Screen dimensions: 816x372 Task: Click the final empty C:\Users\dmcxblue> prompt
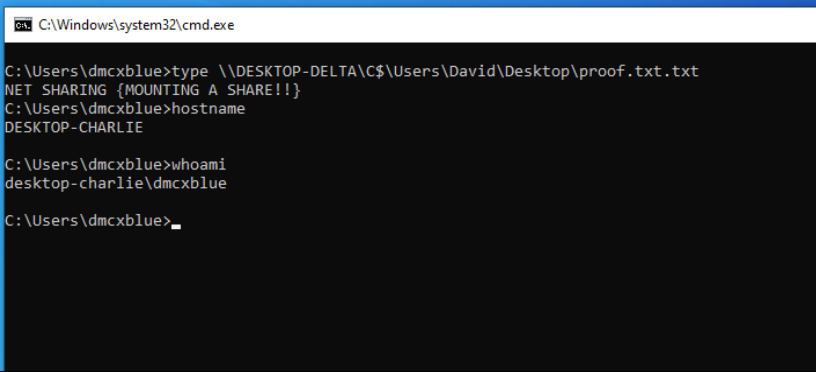click(x=88, y=221)
